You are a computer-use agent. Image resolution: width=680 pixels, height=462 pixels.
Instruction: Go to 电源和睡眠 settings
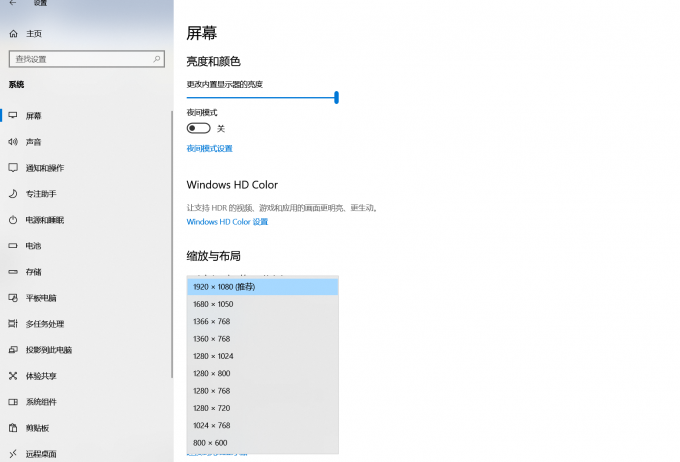pyautogui.click(x=45, y=220)
